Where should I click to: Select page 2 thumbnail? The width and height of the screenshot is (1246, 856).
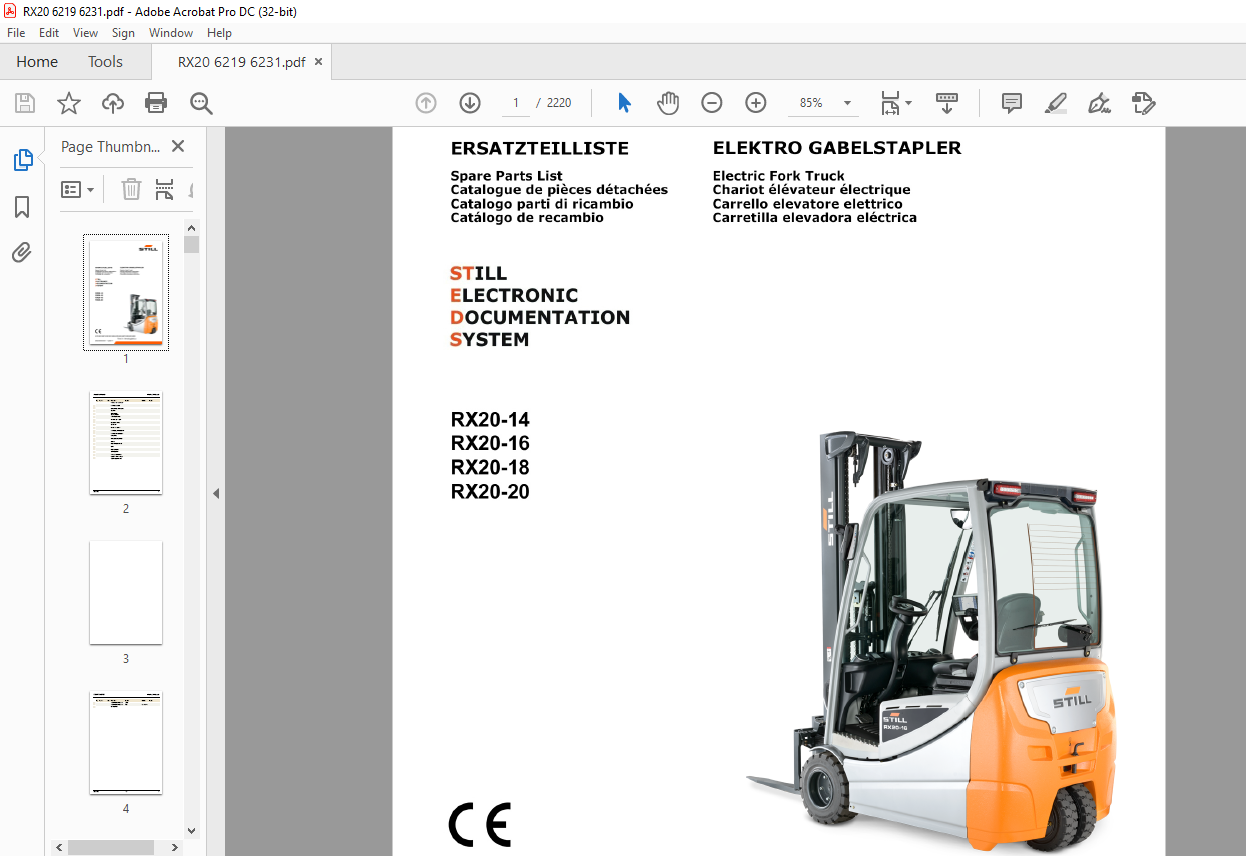[126, 443]
